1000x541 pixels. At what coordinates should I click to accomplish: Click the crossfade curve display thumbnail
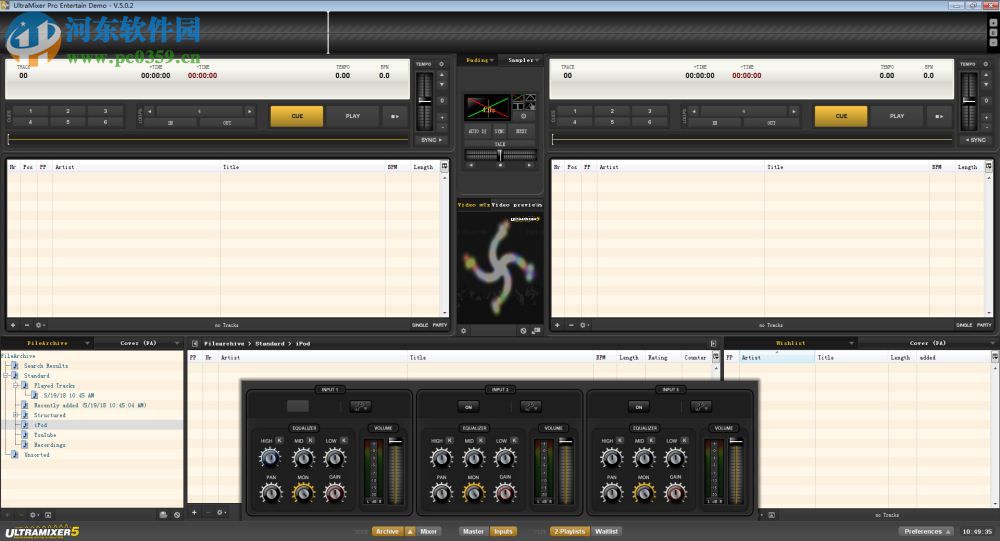tap(487, 108)
